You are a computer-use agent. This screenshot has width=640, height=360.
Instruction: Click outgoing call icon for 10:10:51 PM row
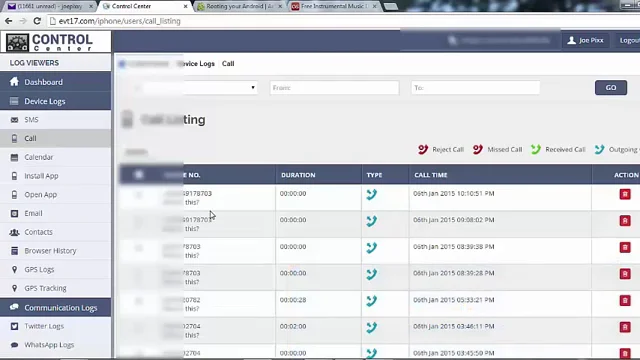pos(371,194)
